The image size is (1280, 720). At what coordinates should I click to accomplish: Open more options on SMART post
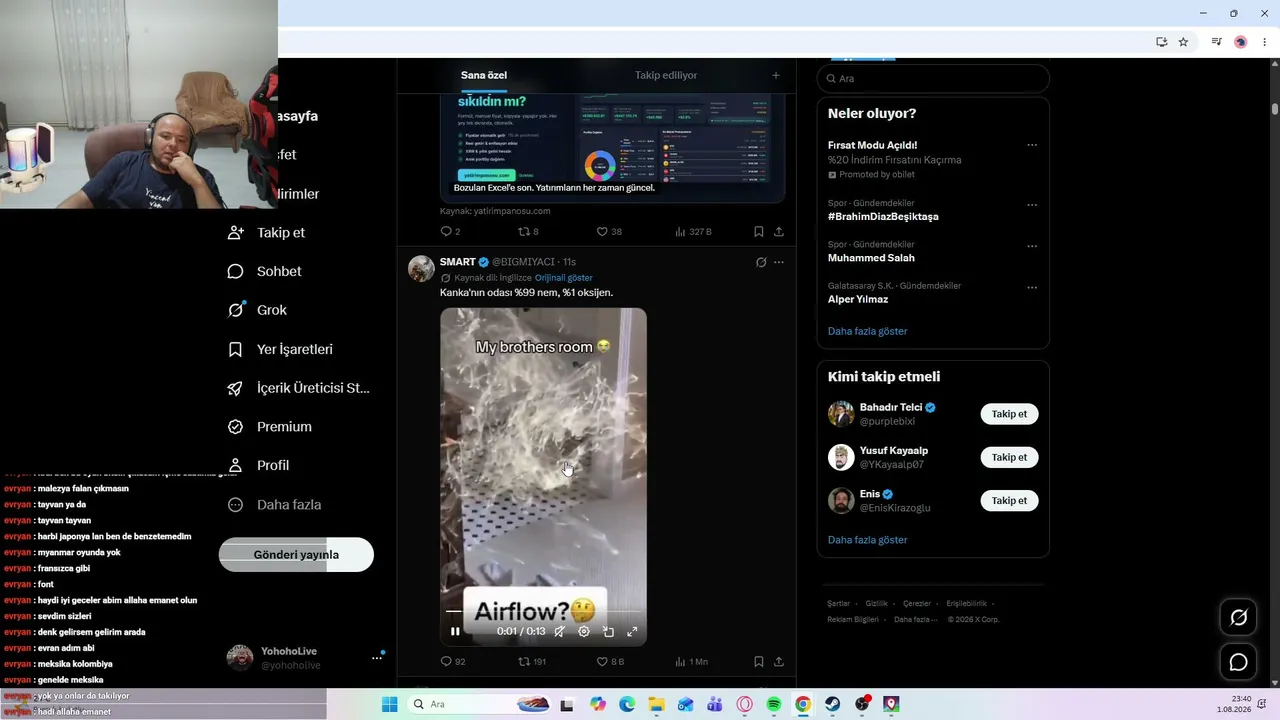[x=779, y=262]
